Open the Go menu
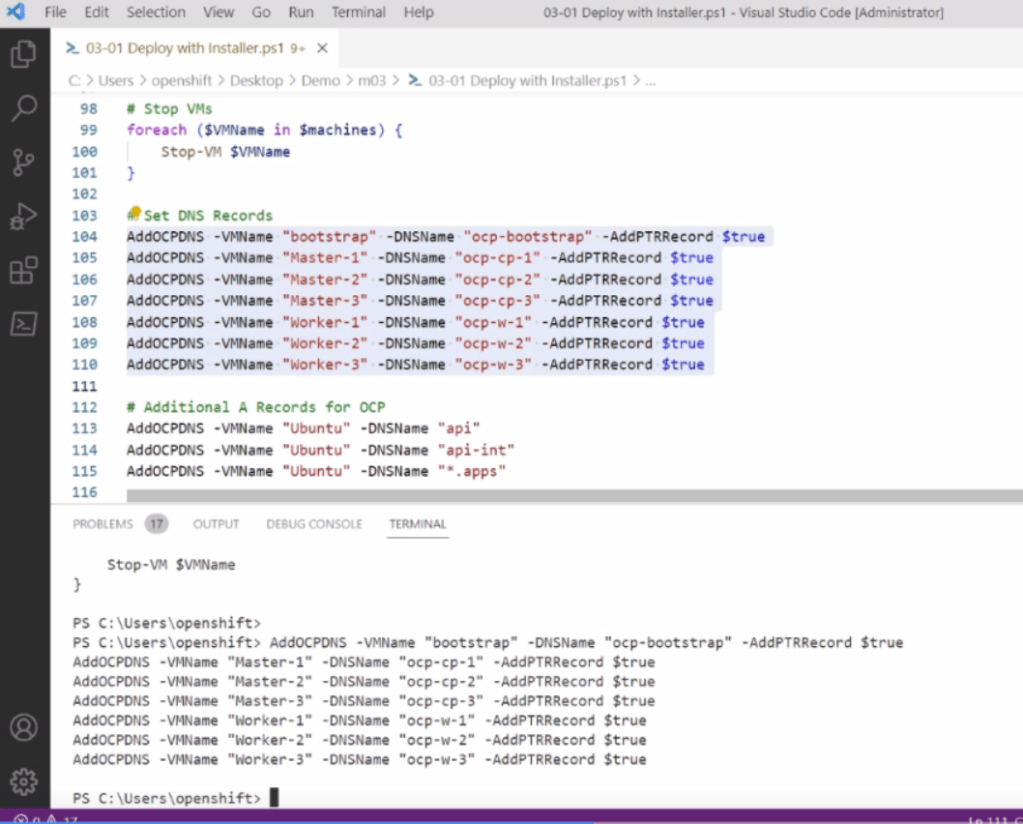This screenshot has height=824, width=1023. tap(261, 12)
